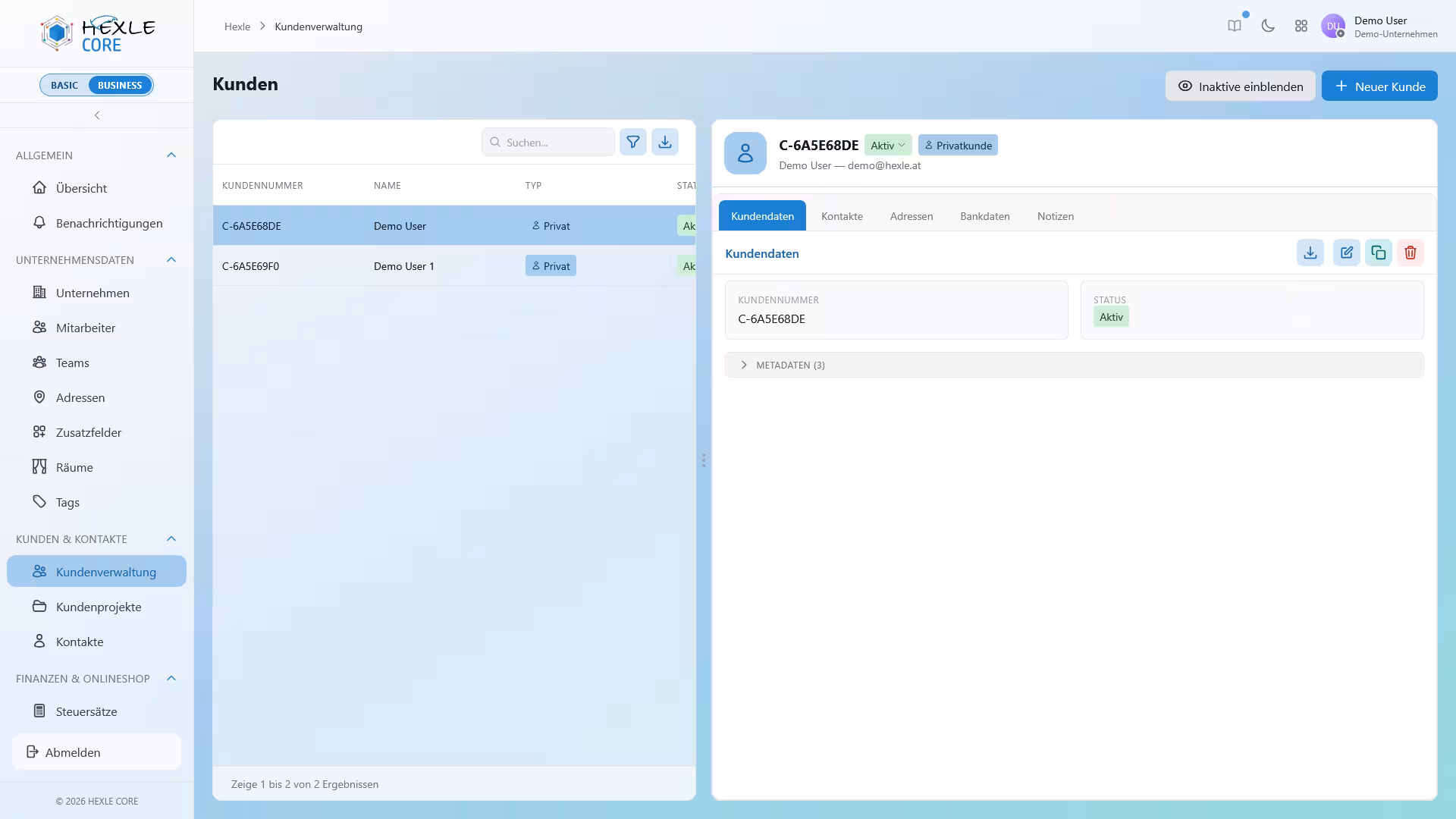1456x819 pixels.
Task: Open the apps grid icon
Action: 1301,26
